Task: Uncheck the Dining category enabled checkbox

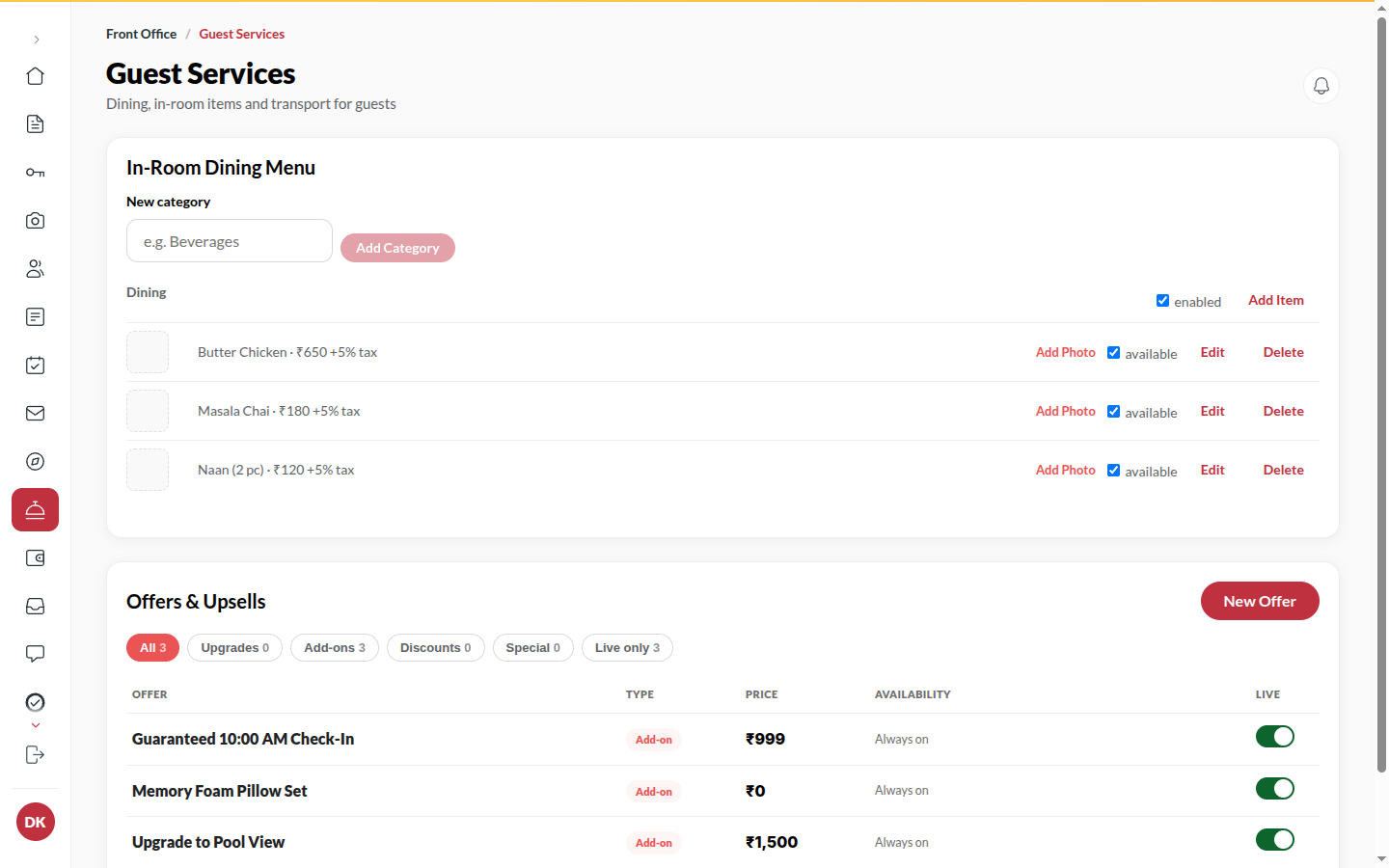Action: 1162,301
